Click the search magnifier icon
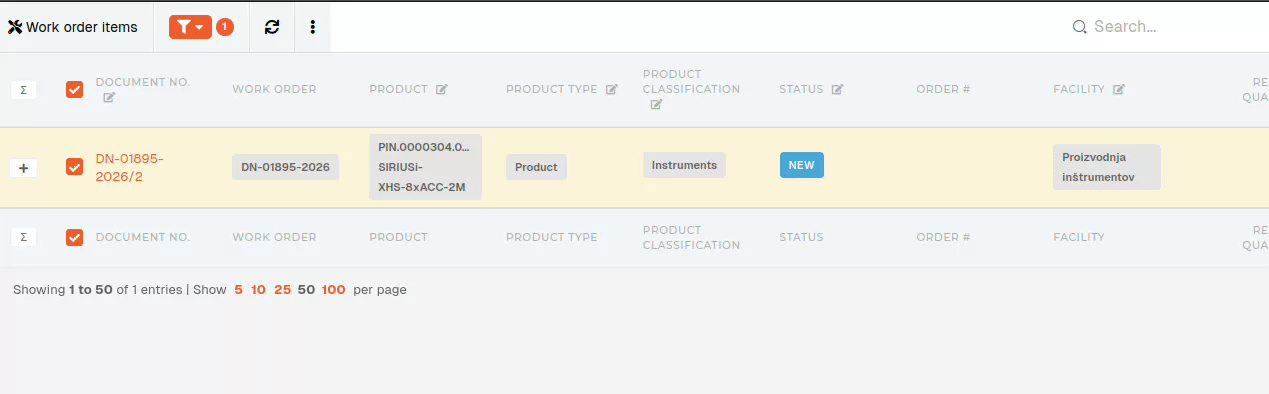 (x=1079, y=27)
